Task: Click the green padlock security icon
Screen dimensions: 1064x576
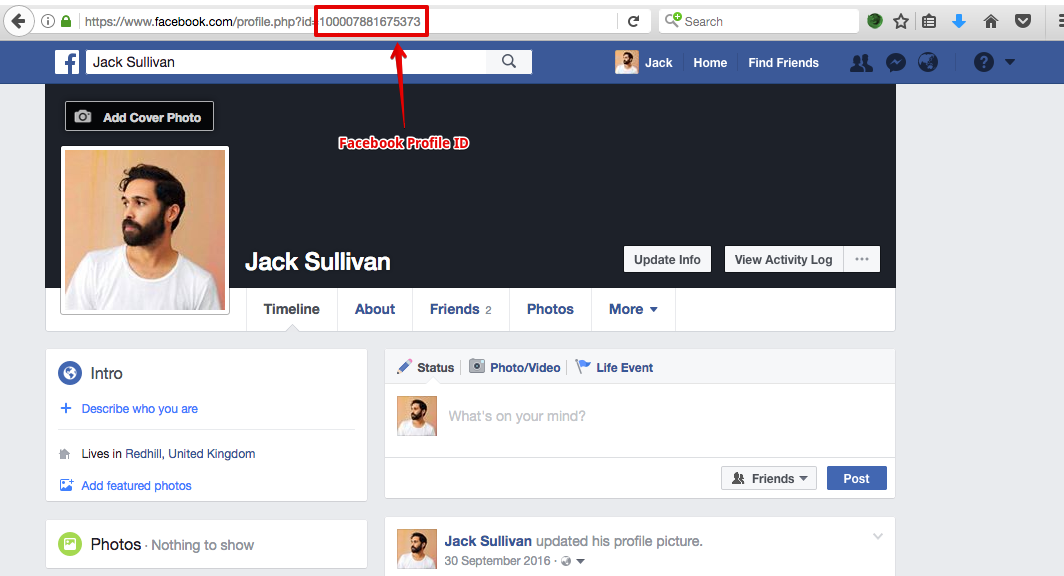Action: (x=66, y=21)
